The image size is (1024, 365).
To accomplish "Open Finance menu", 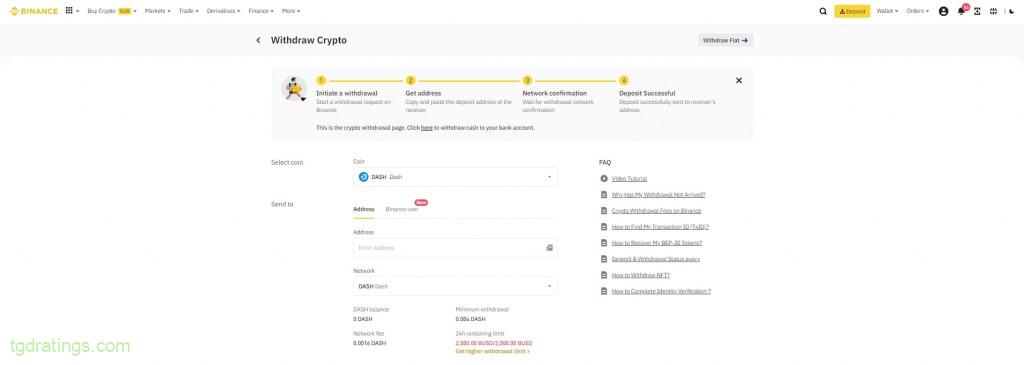I will (x=261, y=11).
